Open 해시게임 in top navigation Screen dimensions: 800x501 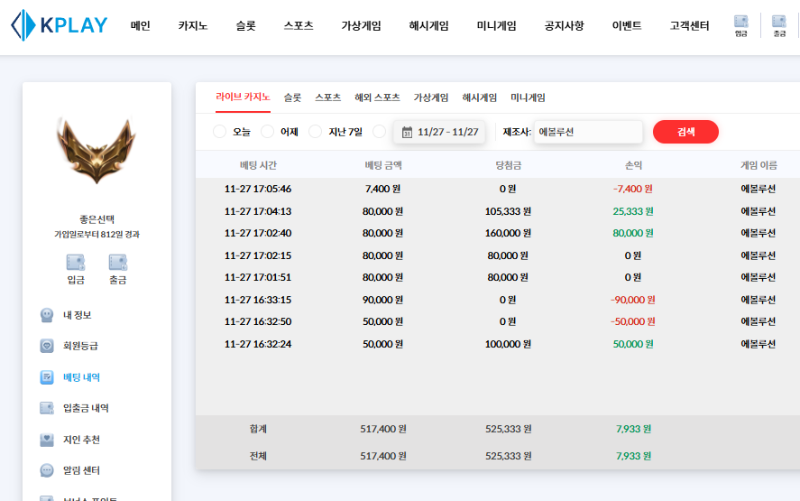(x=429, y=26)
